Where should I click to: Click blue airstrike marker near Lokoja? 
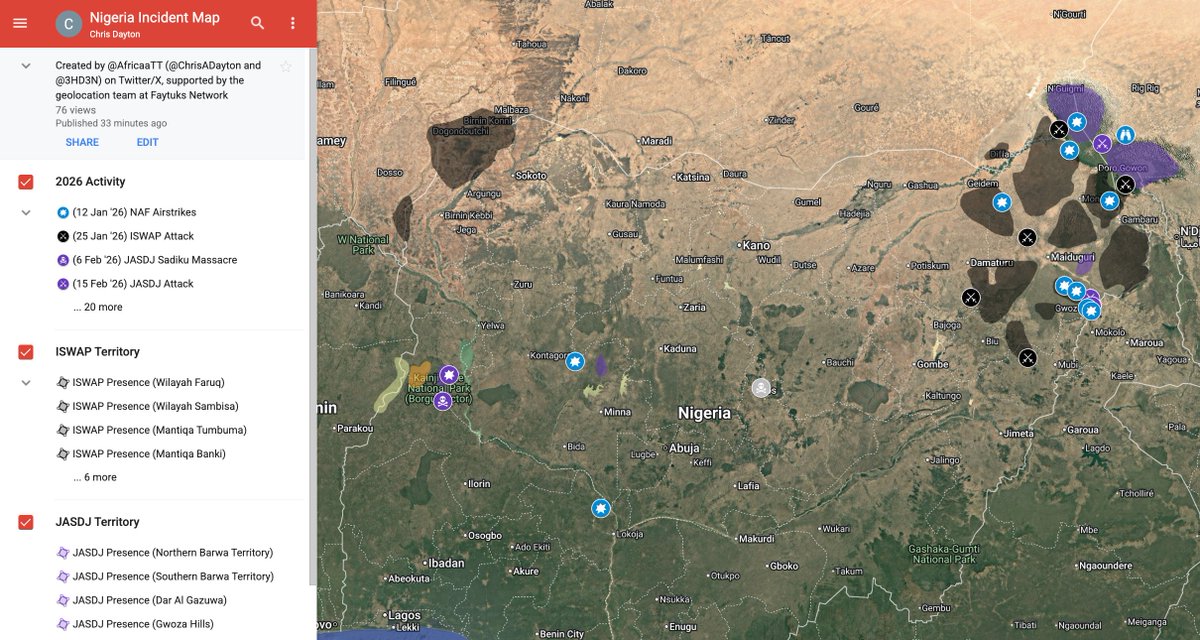(600, 509)
